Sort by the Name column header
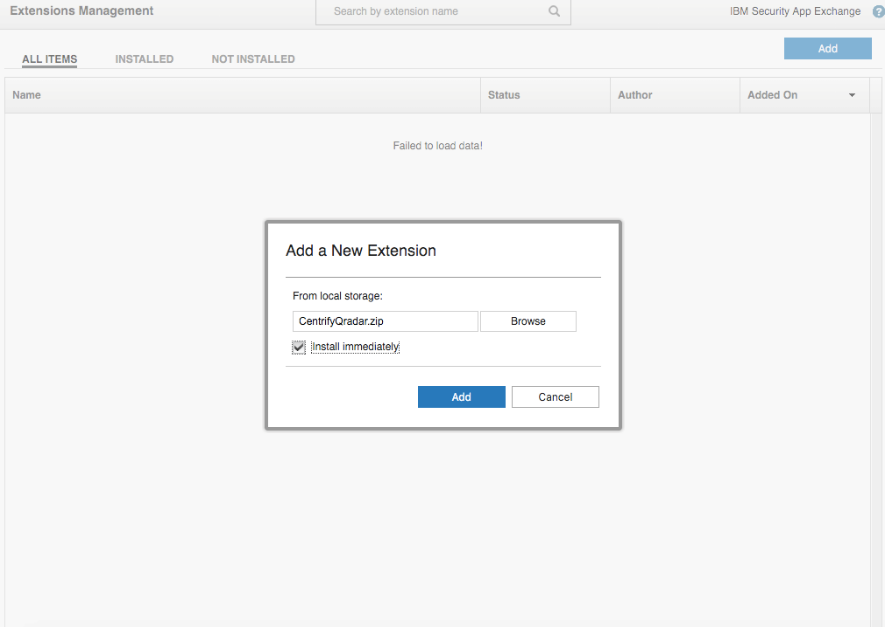The height and width of the screenshot is (627, 885). click(27, 95)
